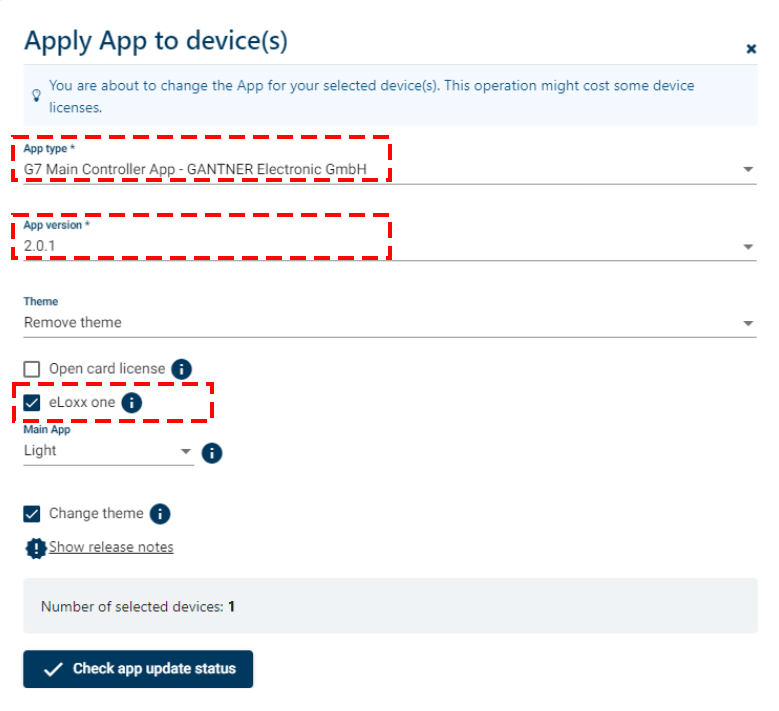Expand the App version dropdown arrow
The width and height of the screenshot is (779, 711).
pos(748,246)
